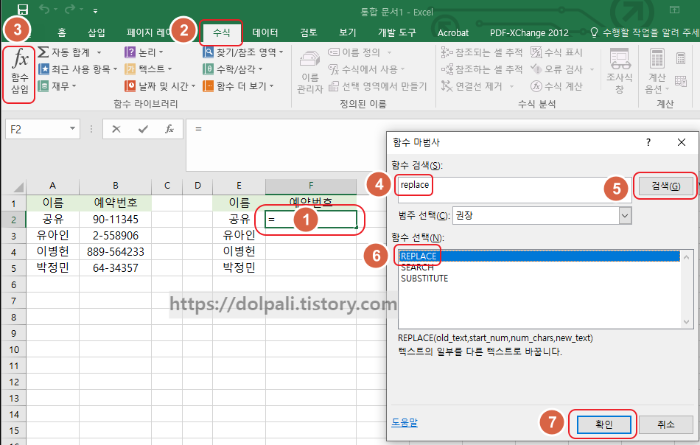Select column C header

point(167,186)
